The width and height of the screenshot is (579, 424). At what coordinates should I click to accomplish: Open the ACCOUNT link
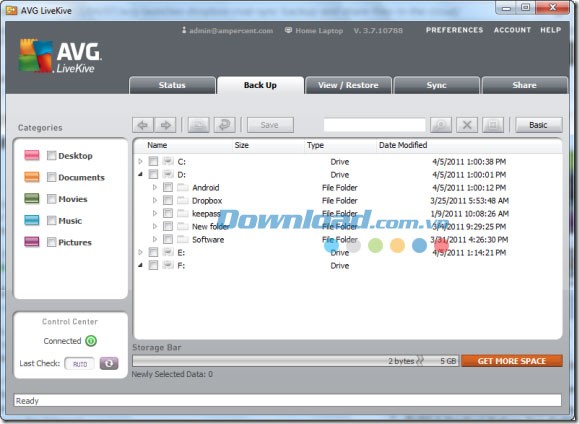point(512,30)
